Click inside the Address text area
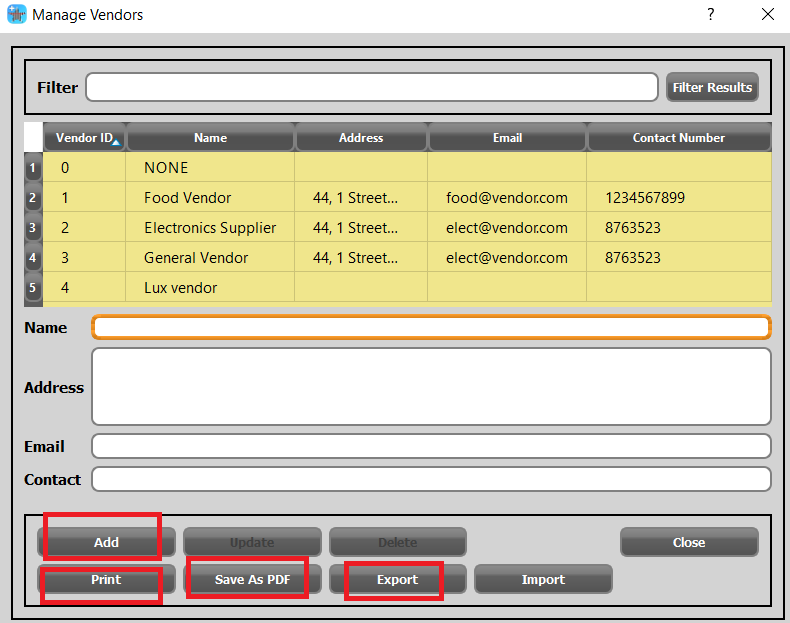Viewport: 790px width, 623px height. pos(431,387)
